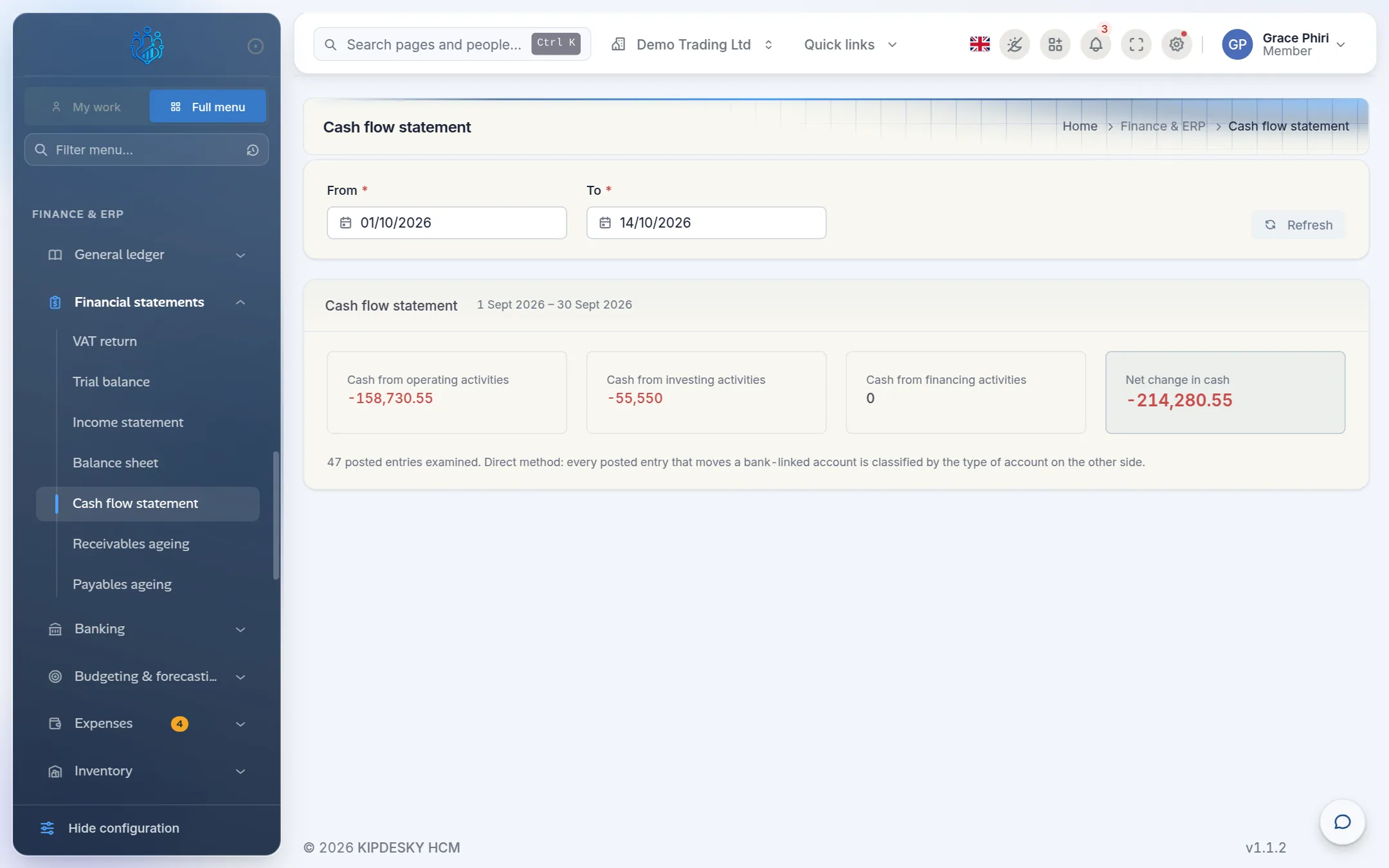Switch to the My work tab

(87, 107)
